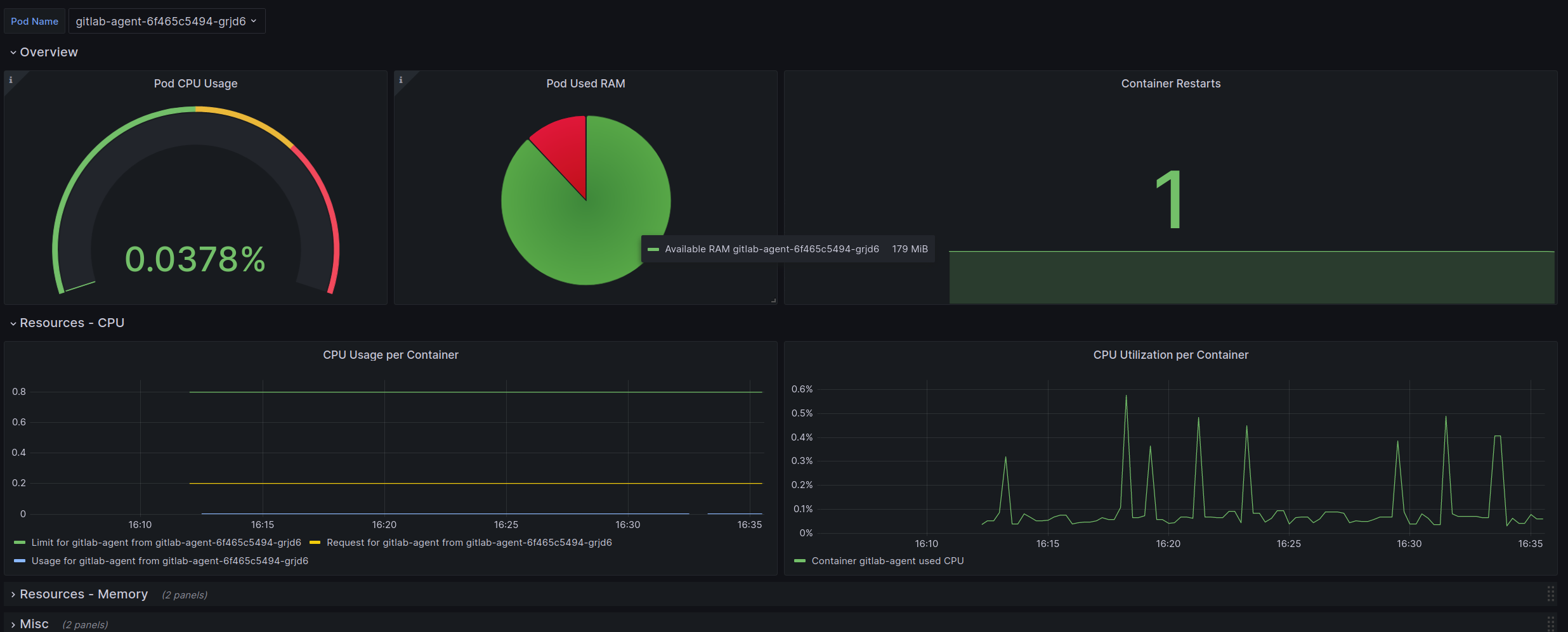The height and width of the screenshot is (632, 1568).
Task: Click the drag handle on the Misc row
Action: pyautogui.click(x=1550, y=623)
